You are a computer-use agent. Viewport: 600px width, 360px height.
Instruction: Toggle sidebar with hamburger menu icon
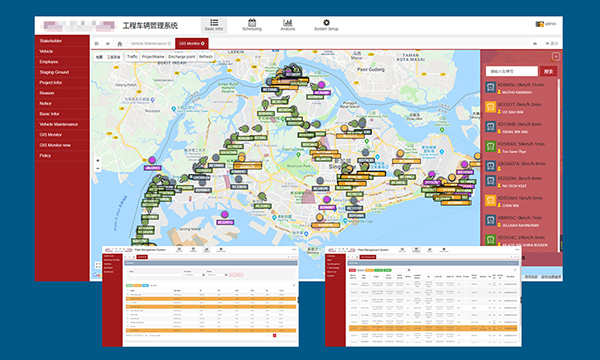coord(96,44)
